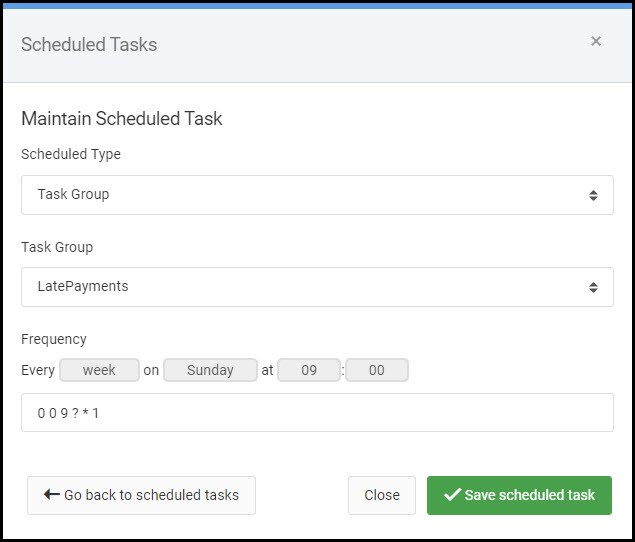Select the minute field showing 00

tap(377, 370)
